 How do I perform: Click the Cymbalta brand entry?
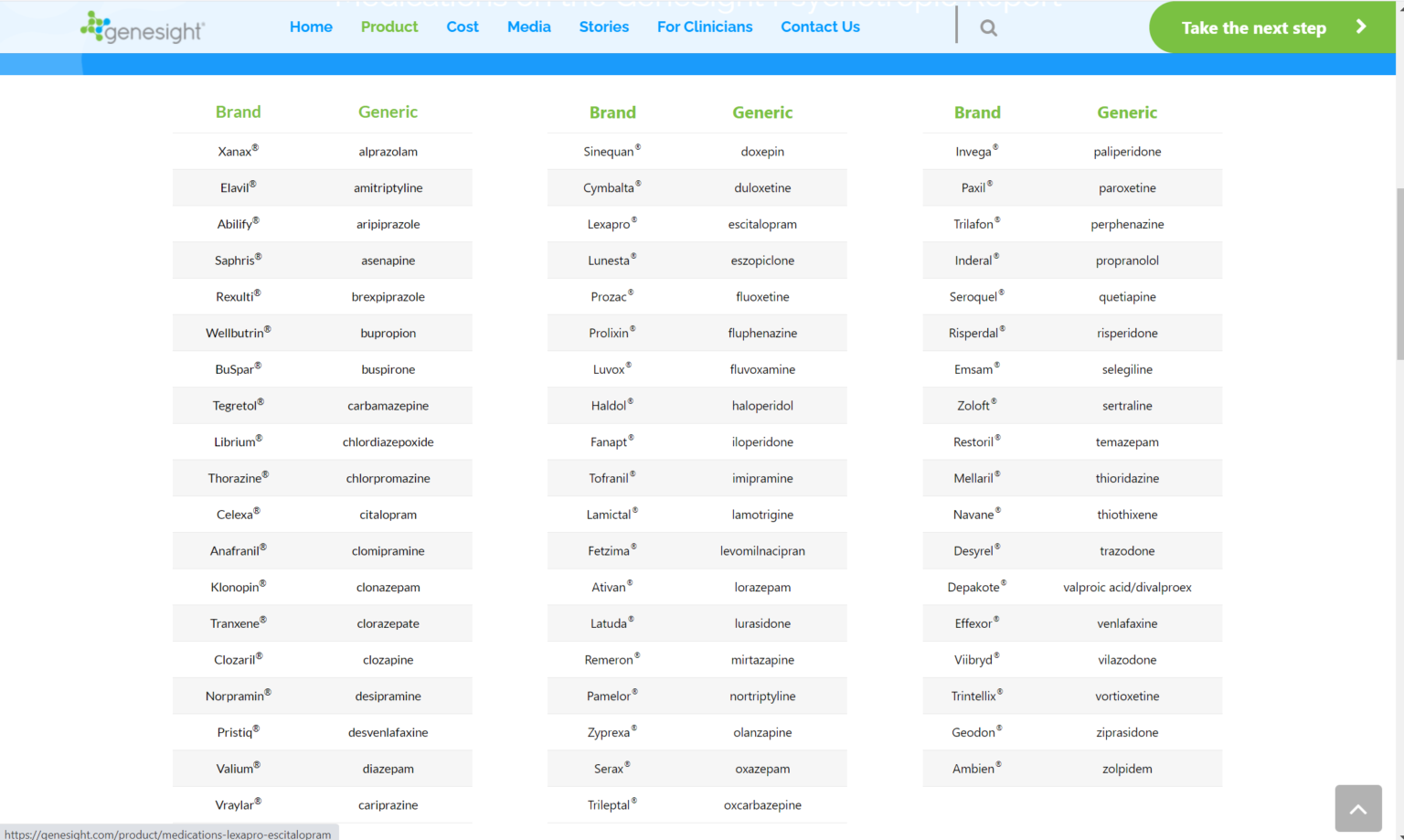[x=612, y=187]
